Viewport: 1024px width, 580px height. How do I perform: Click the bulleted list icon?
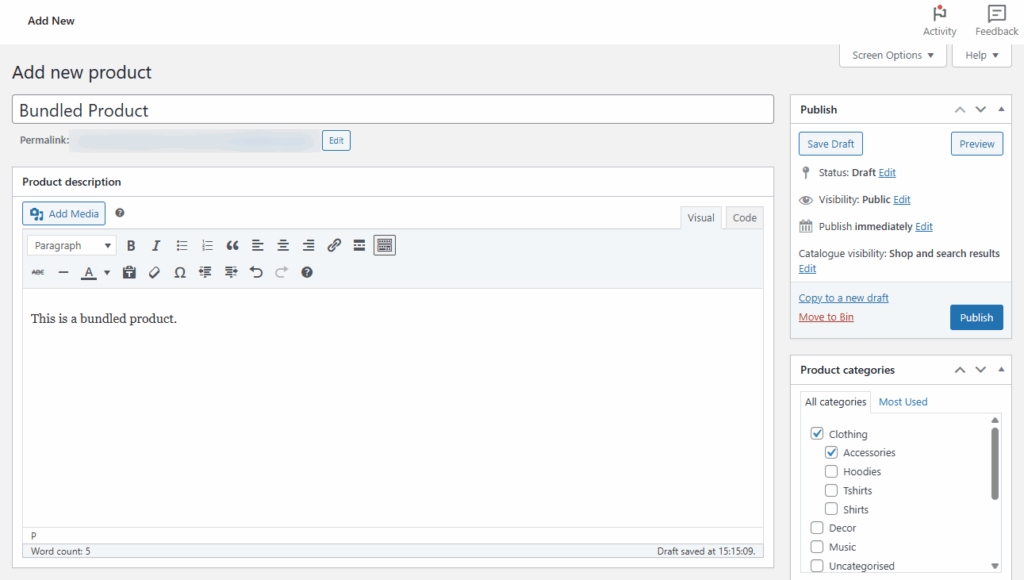pos(182,245)
